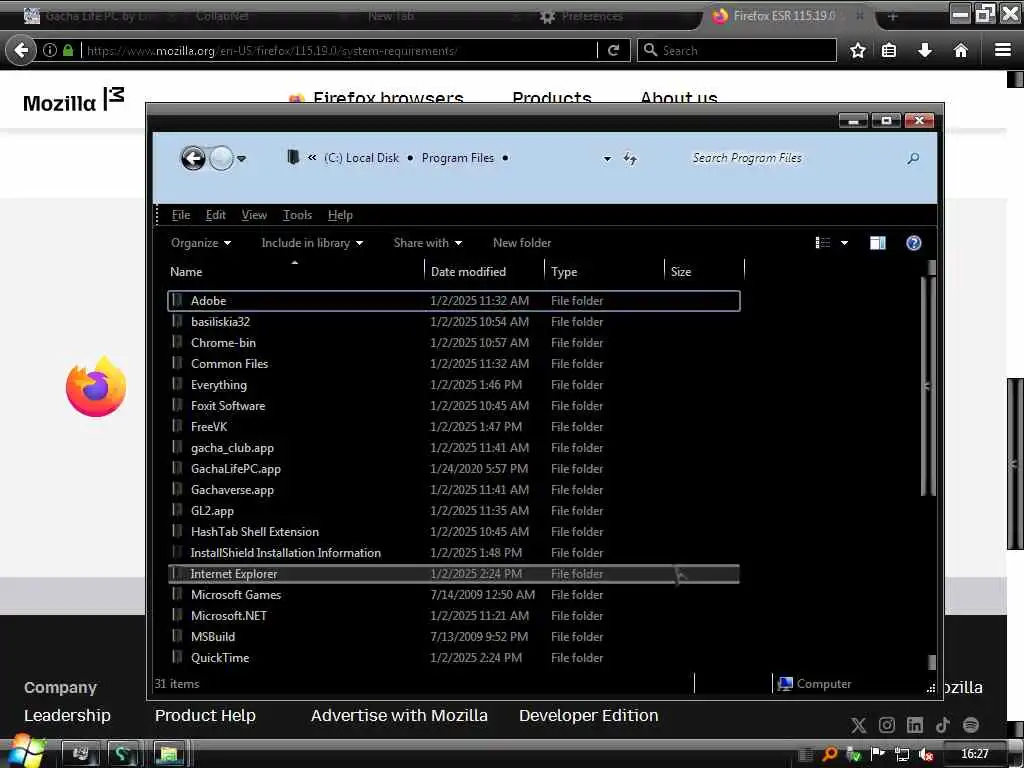Open a new Firefox tab with plus
1024x768 pixels.
pos(893,16)
